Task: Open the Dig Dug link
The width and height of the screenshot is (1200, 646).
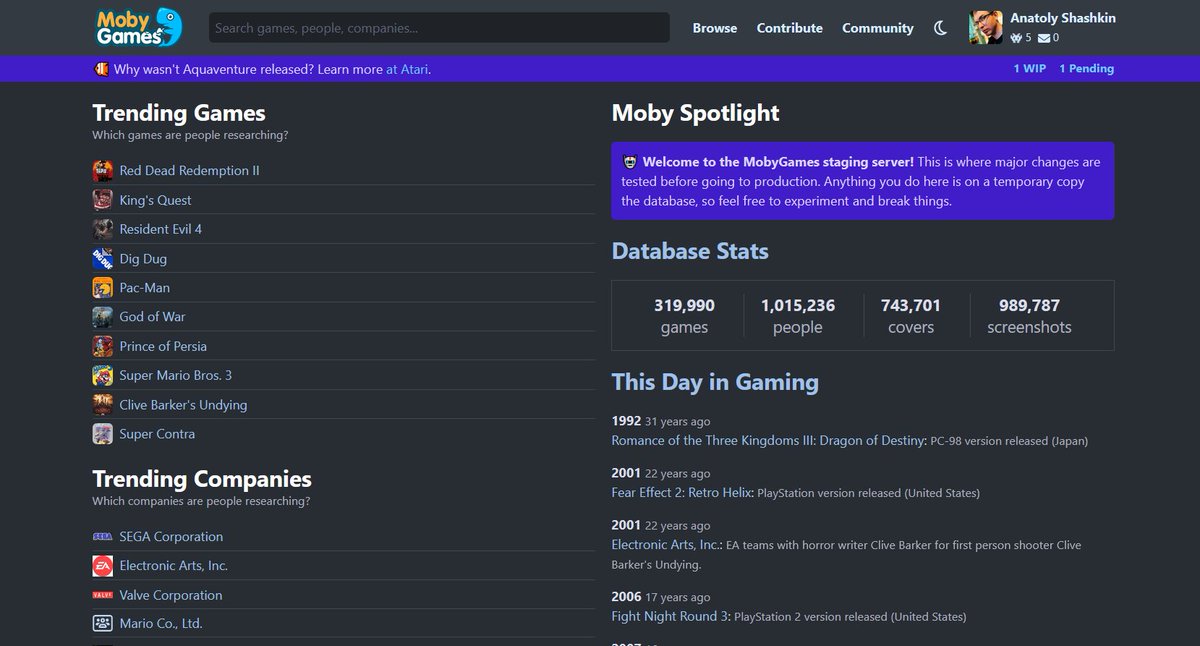Action: (143, 259)
